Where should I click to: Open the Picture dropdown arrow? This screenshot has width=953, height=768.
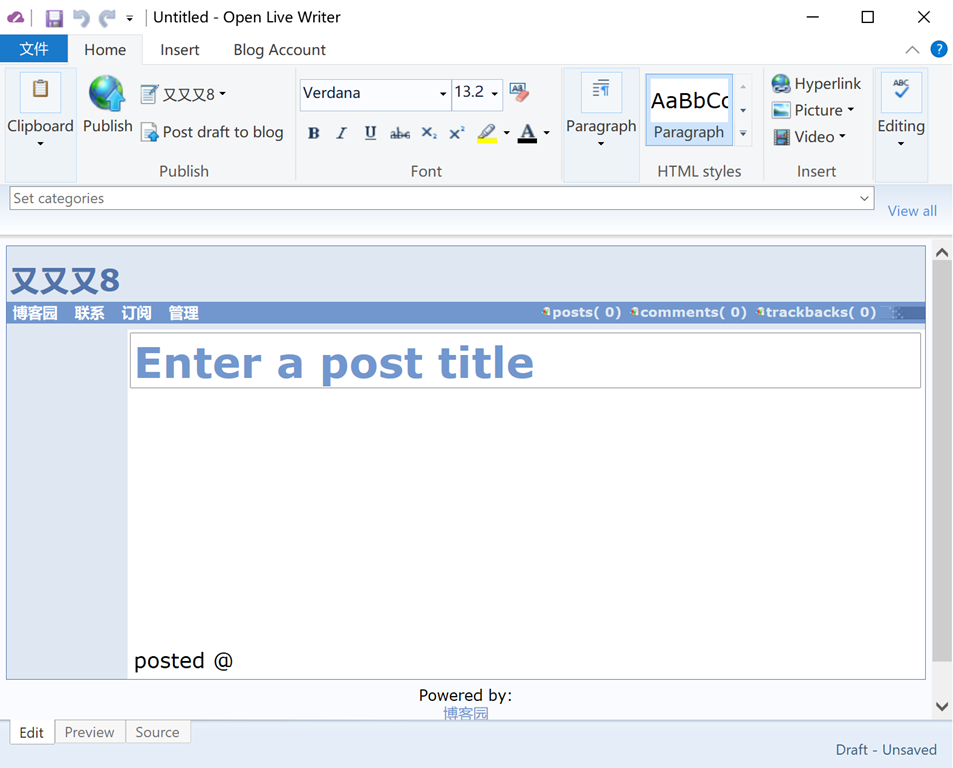[851, 109]
